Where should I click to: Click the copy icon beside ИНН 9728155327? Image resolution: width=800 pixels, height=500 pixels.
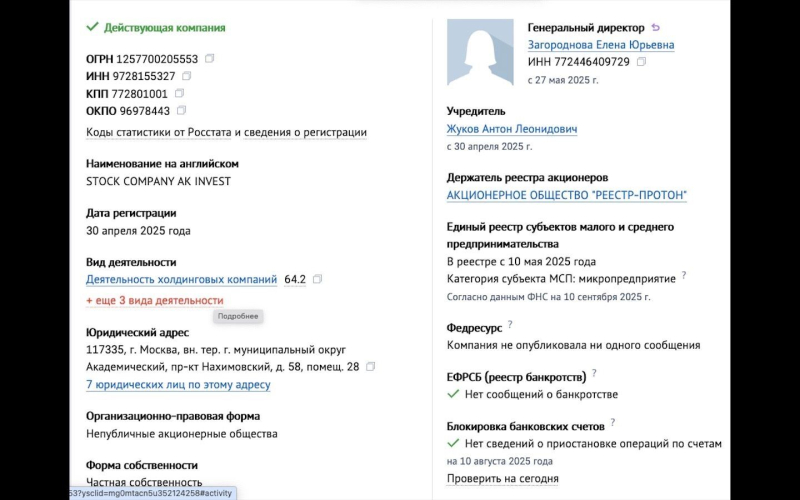pyautogui.click(x=187, y=76)
